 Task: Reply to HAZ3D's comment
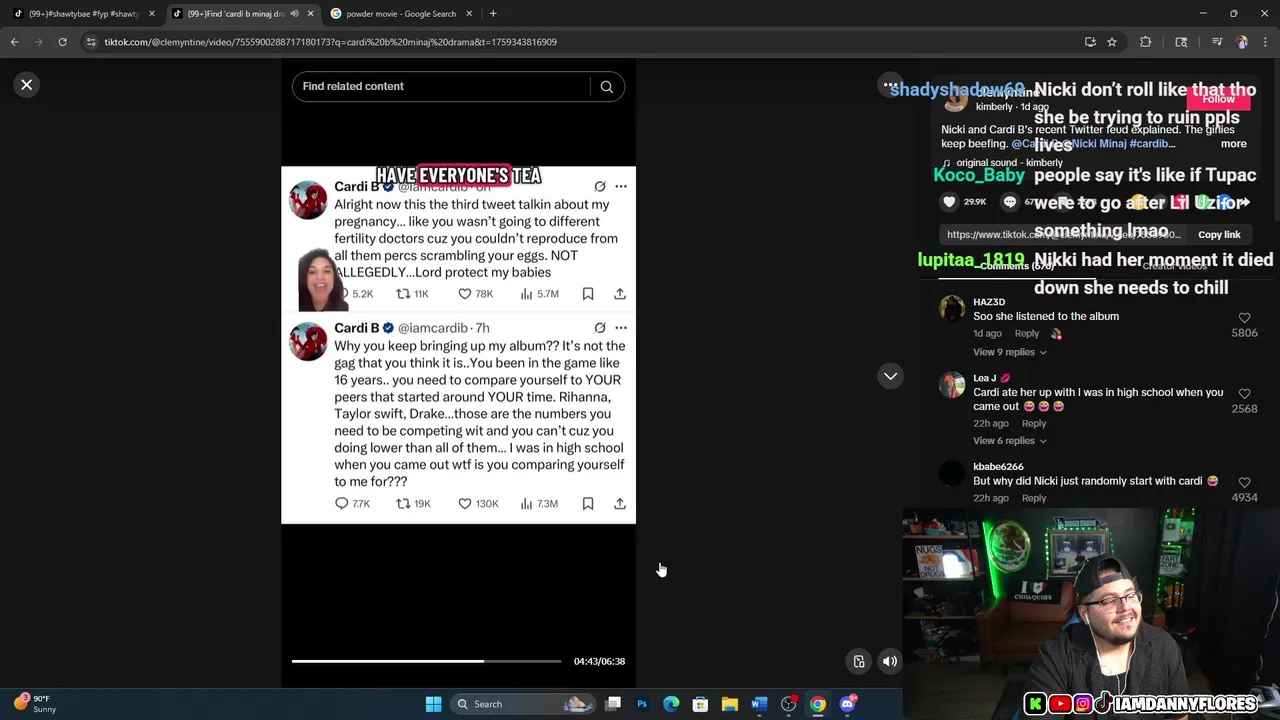[x=1027, y=334]
